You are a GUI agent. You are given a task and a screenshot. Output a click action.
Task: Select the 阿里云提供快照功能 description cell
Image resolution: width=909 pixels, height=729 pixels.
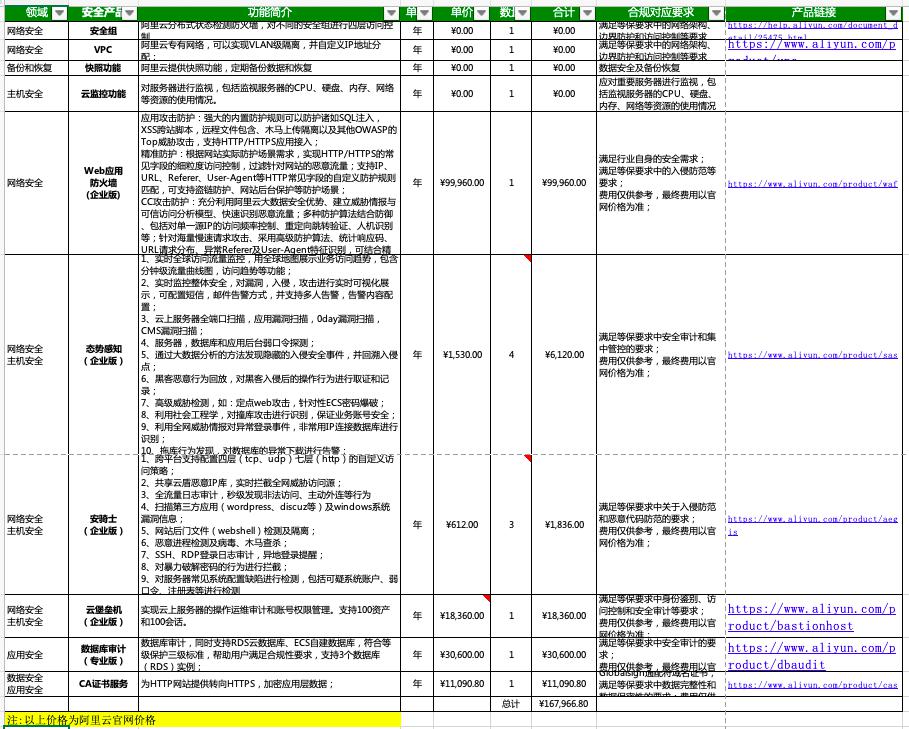pyautogui.click(x=270, y=68)
